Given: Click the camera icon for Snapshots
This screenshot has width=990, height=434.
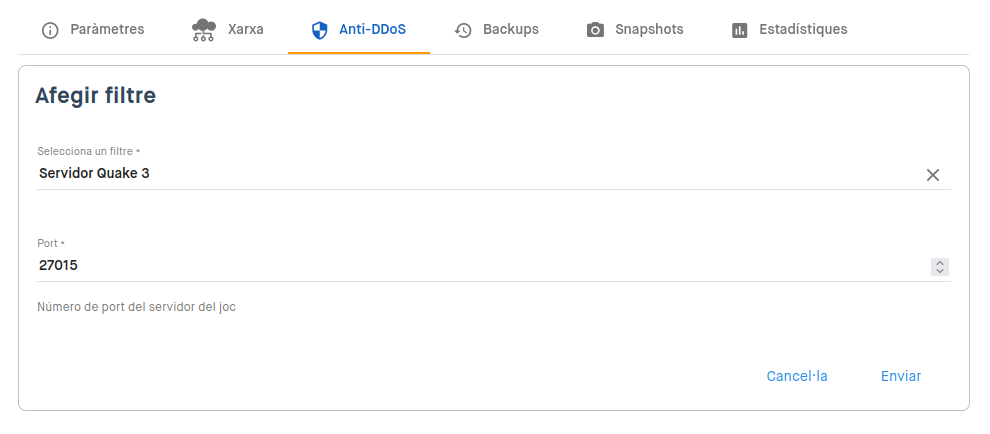Looking at the screenshot, I should point(595,30).
